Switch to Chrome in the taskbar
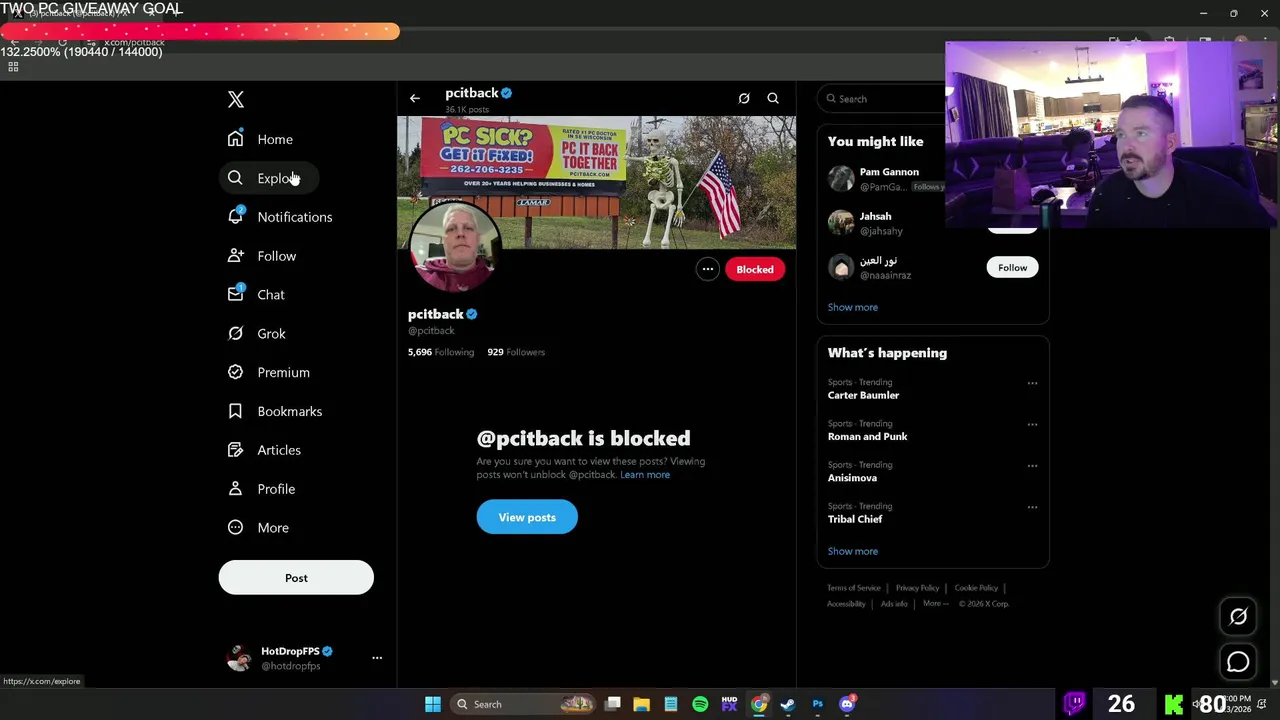The image size is (1280, 720). click(x=759, y=704)
